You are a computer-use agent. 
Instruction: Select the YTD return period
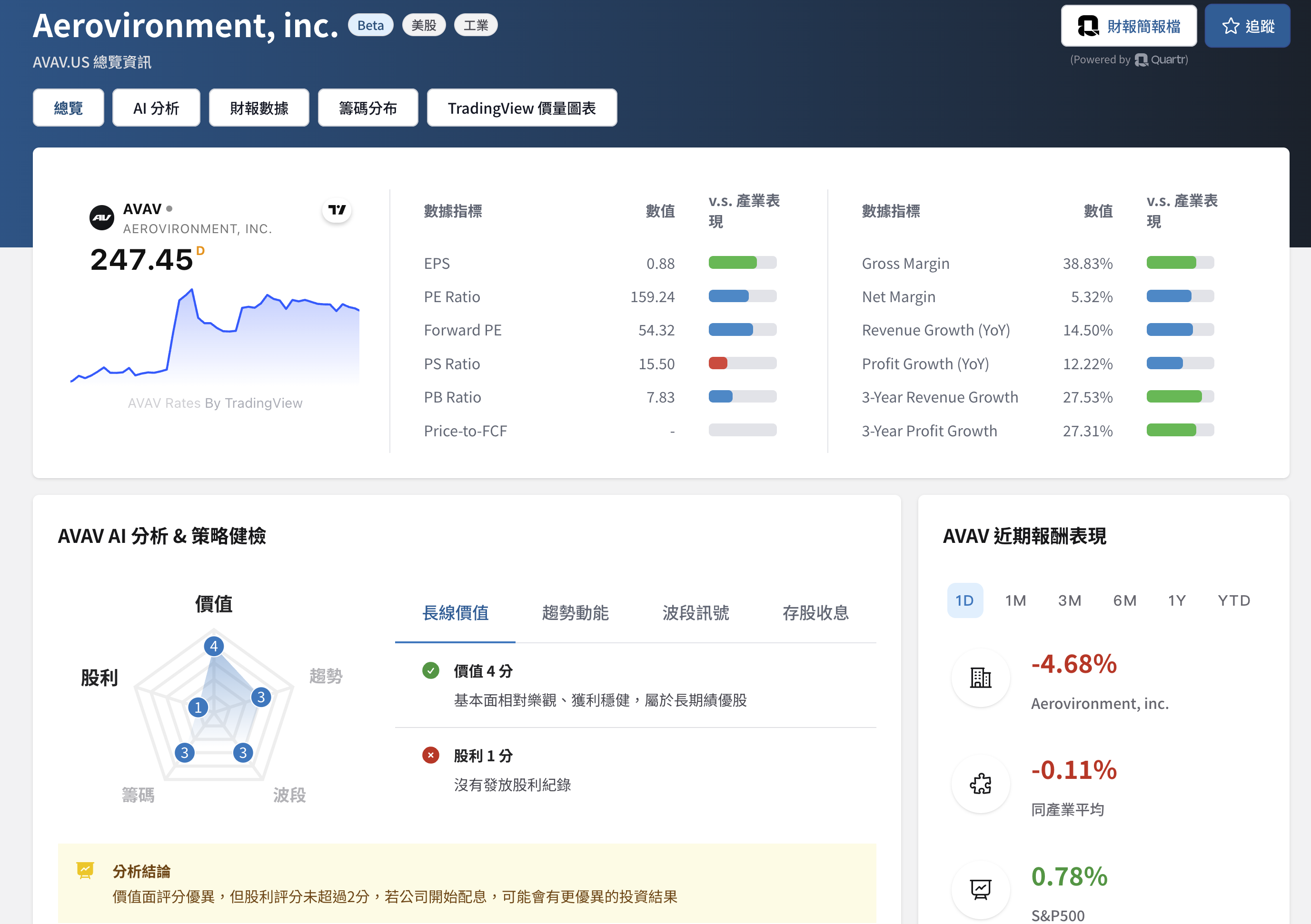click(1233, 600)
